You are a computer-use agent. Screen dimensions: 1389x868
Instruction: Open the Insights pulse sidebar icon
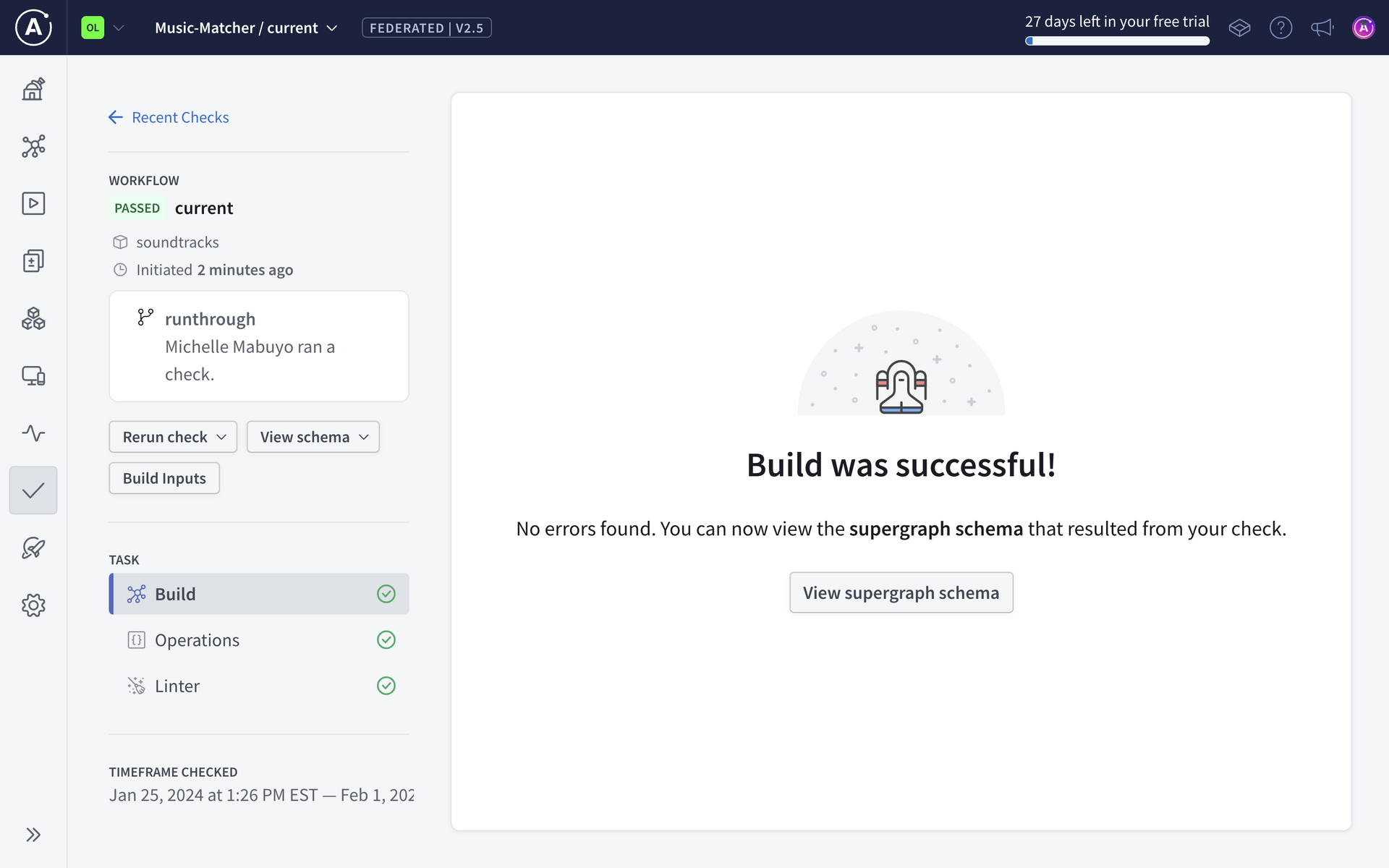click(x=33, y=433)
